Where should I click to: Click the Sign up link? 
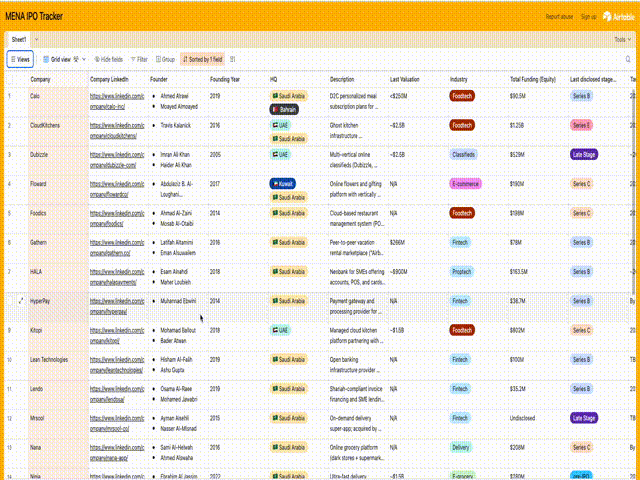(589, 17)
